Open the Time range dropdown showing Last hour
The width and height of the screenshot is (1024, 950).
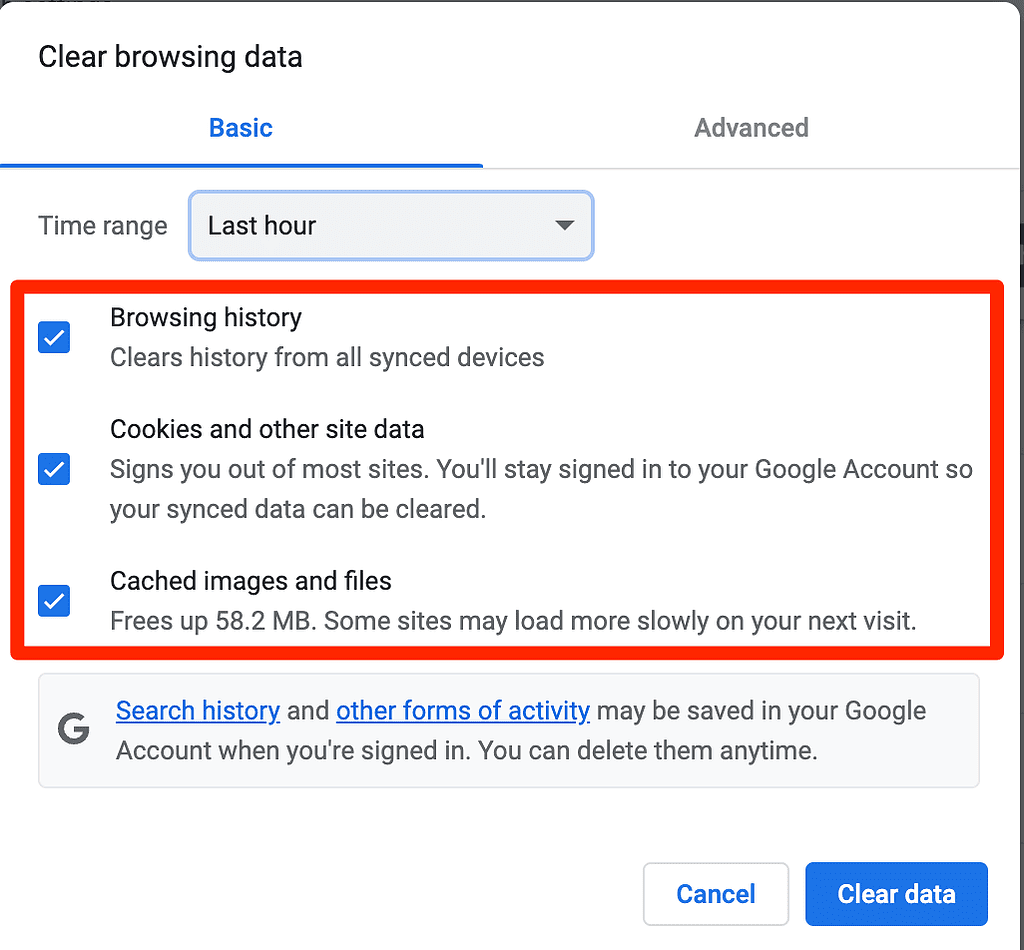(391, 225)
